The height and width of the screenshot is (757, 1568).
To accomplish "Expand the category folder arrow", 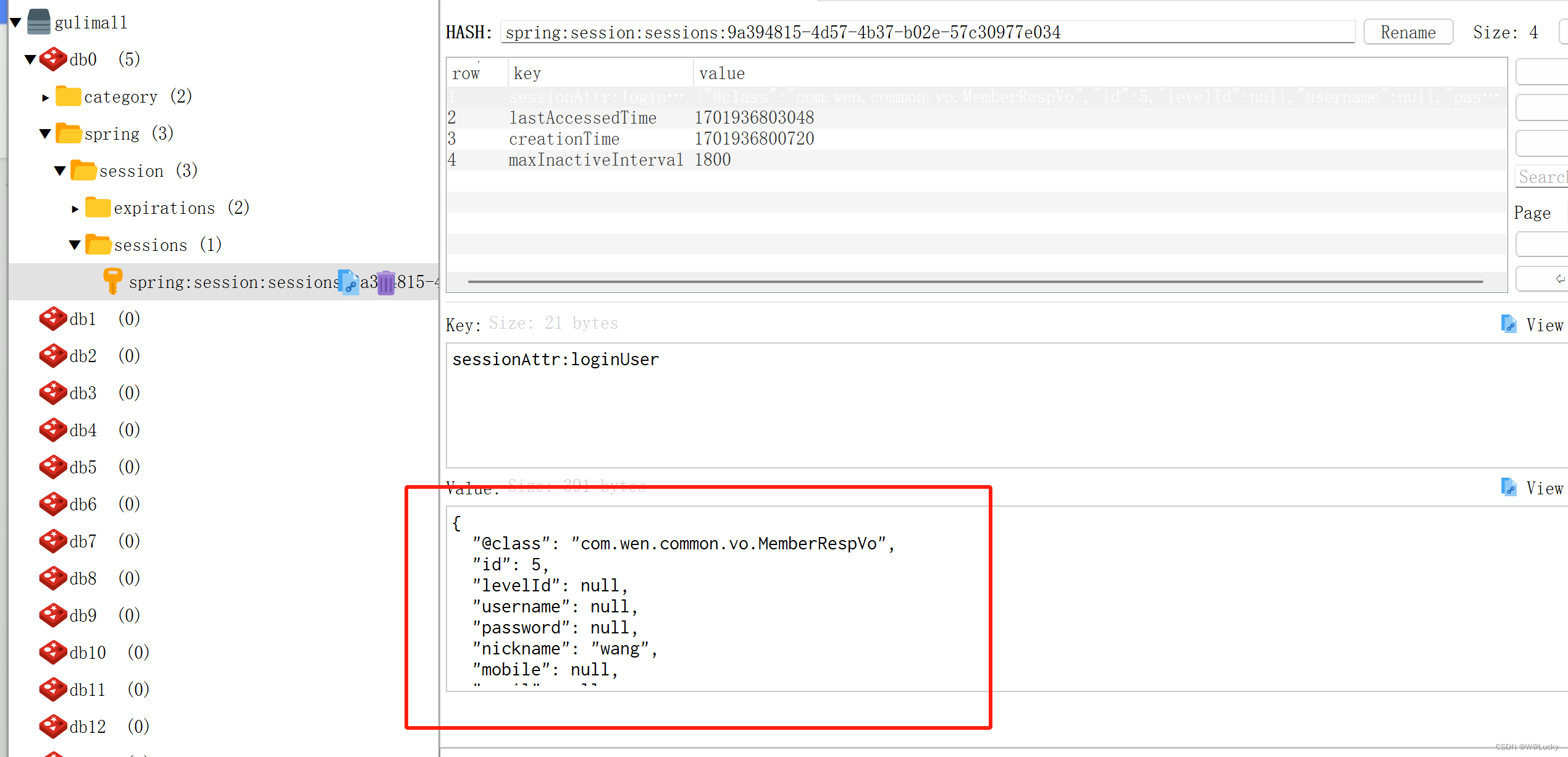I will tap(45, 98).
